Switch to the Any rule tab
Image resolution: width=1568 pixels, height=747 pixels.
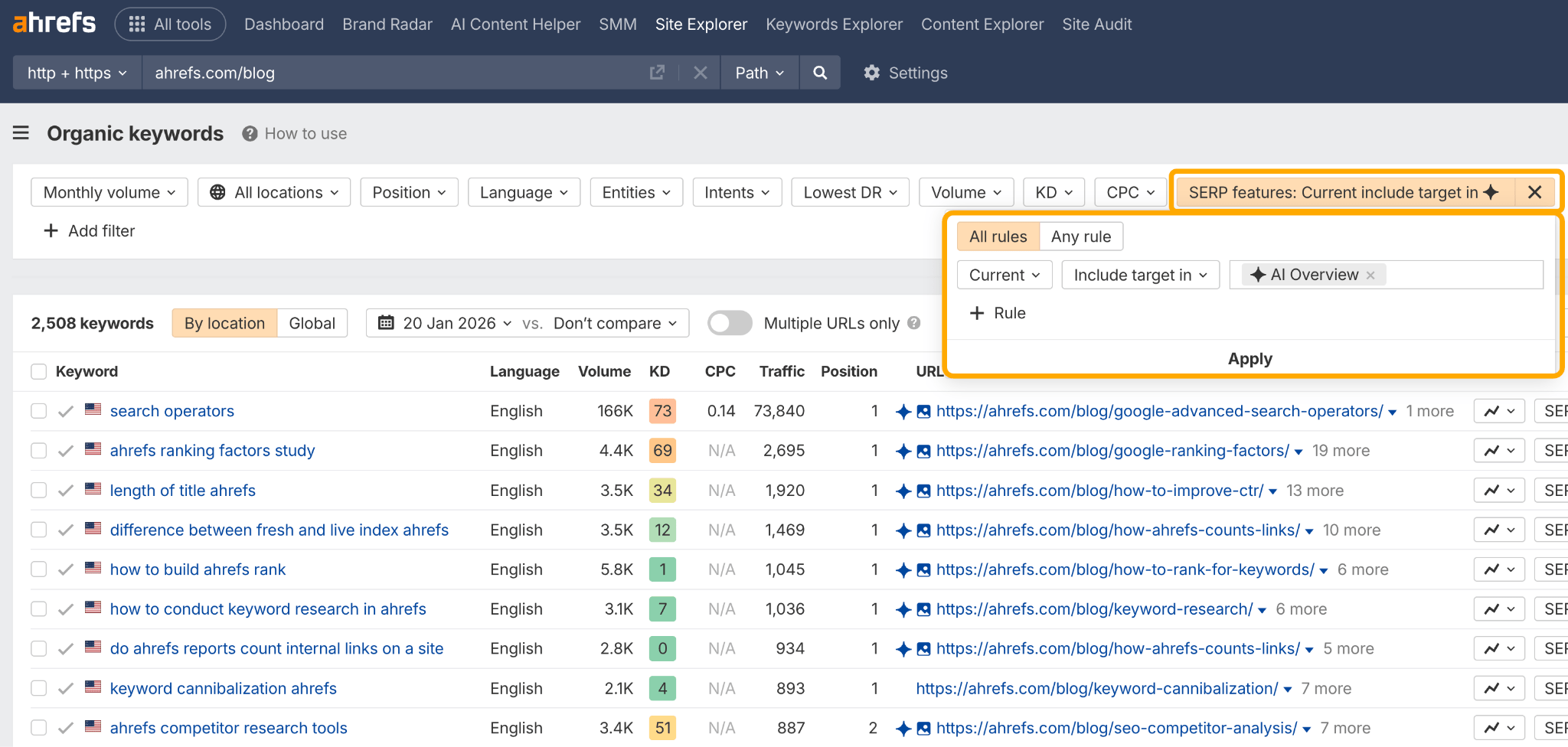(x=1080, y=236)
